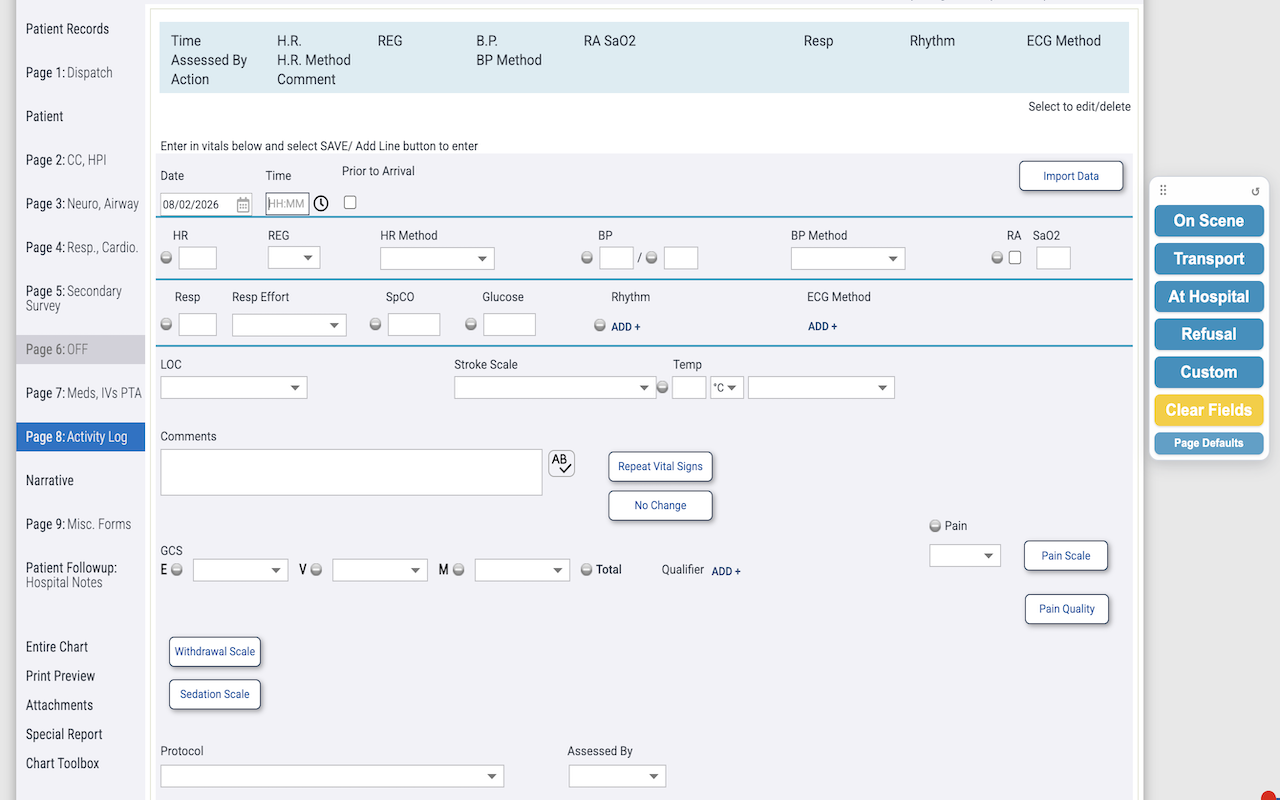Open the Assessed By dropdown
Viewport: 1280px width, 800px height.
point(617,776)
